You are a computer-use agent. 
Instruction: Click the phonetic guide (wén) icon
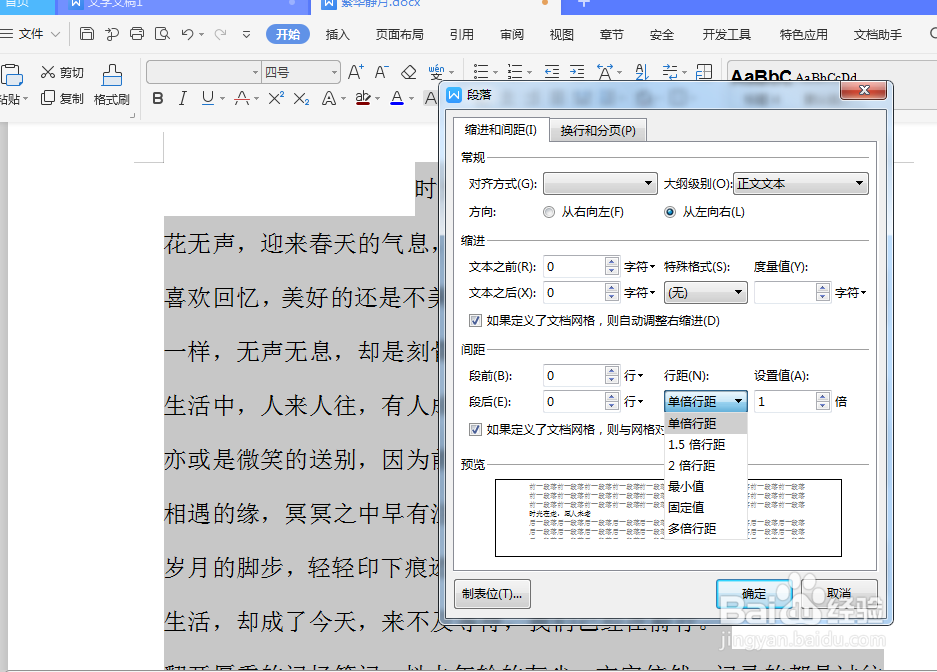436,72
